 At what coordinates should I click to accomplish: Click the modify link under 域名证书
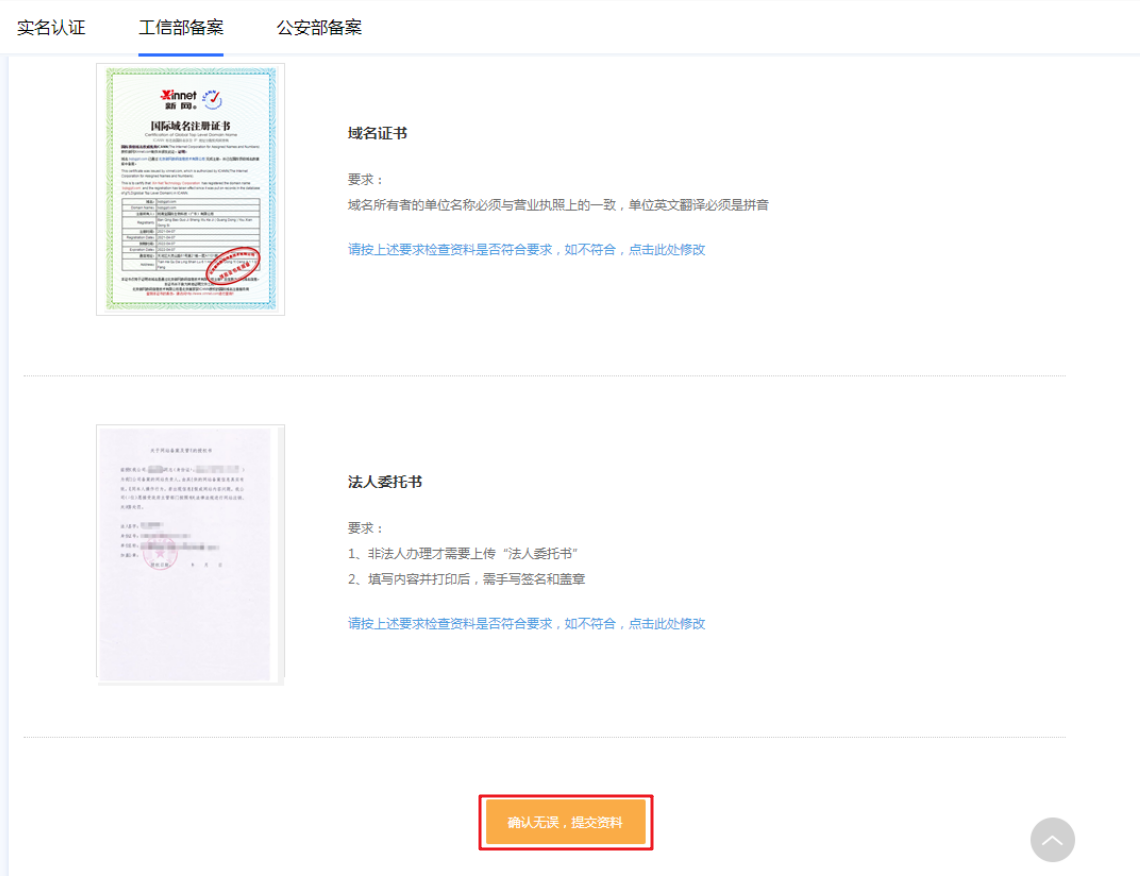click(x=526, y=249)
